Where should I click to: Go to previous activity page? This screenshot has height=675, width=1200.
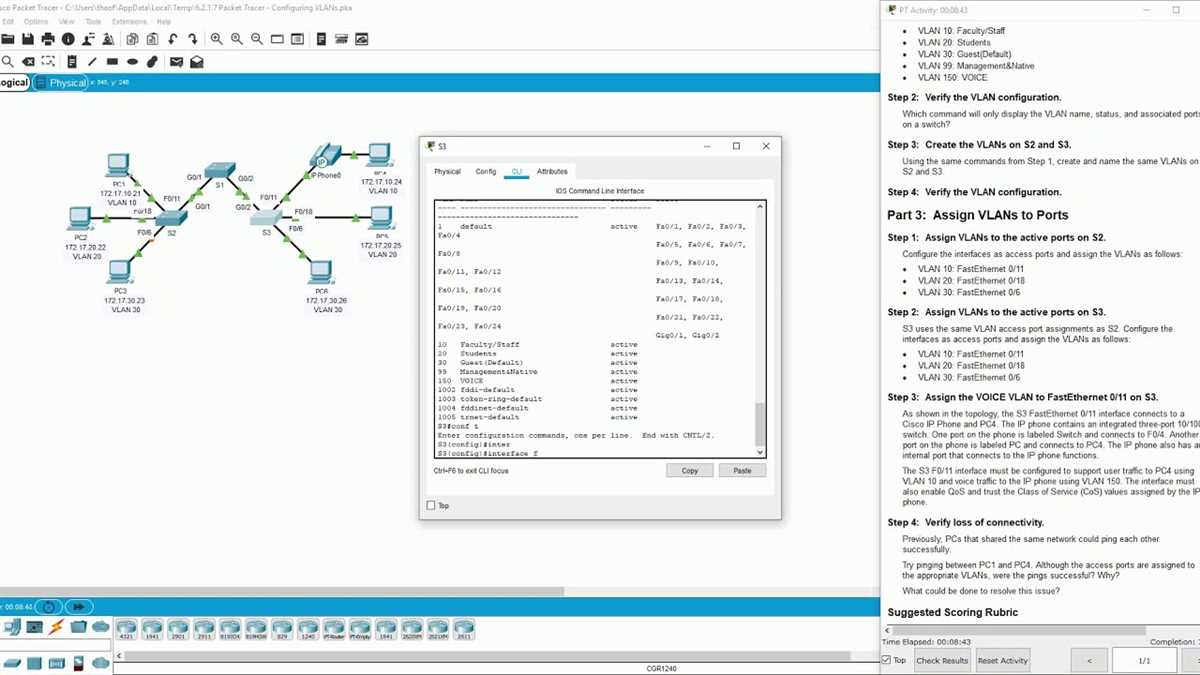pyautogui.click(x=1089, y=660)
